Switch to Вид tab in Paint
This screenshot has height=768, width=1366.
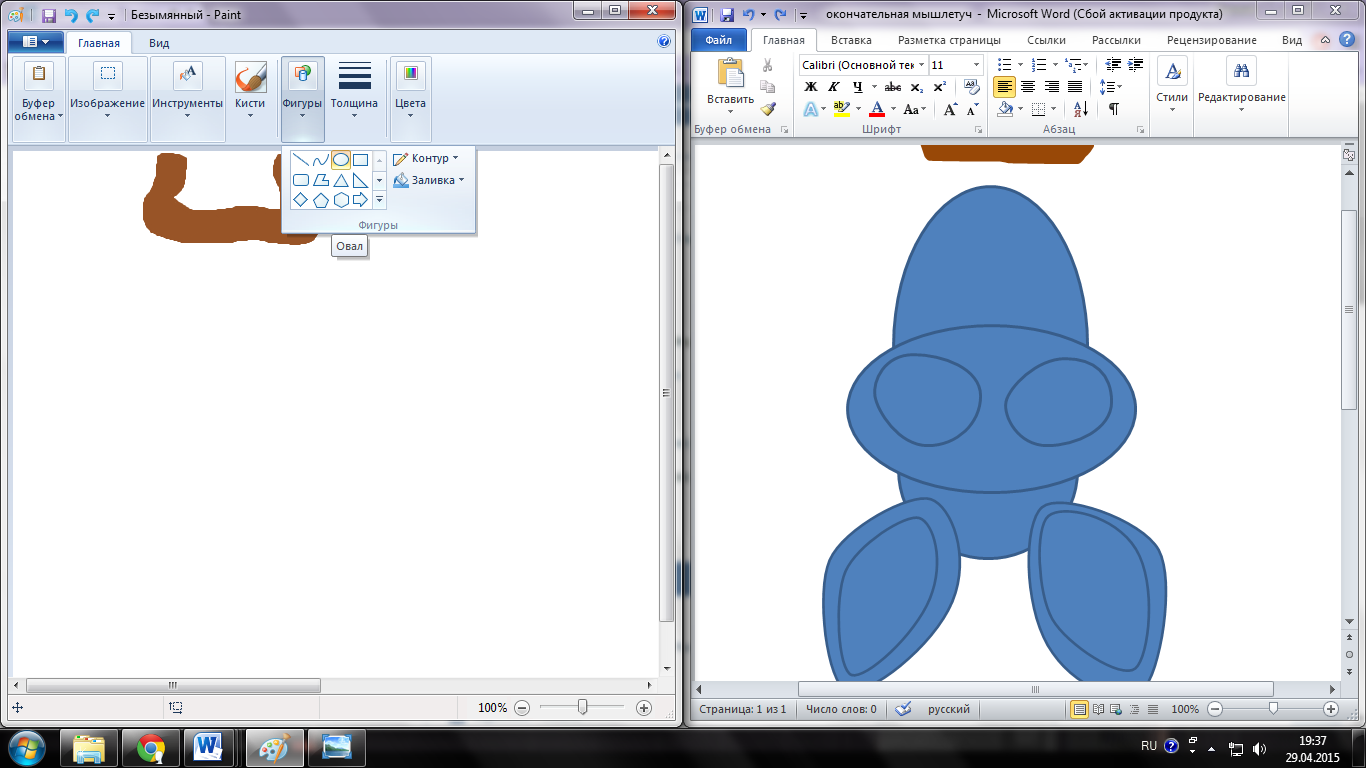[159, 43]
